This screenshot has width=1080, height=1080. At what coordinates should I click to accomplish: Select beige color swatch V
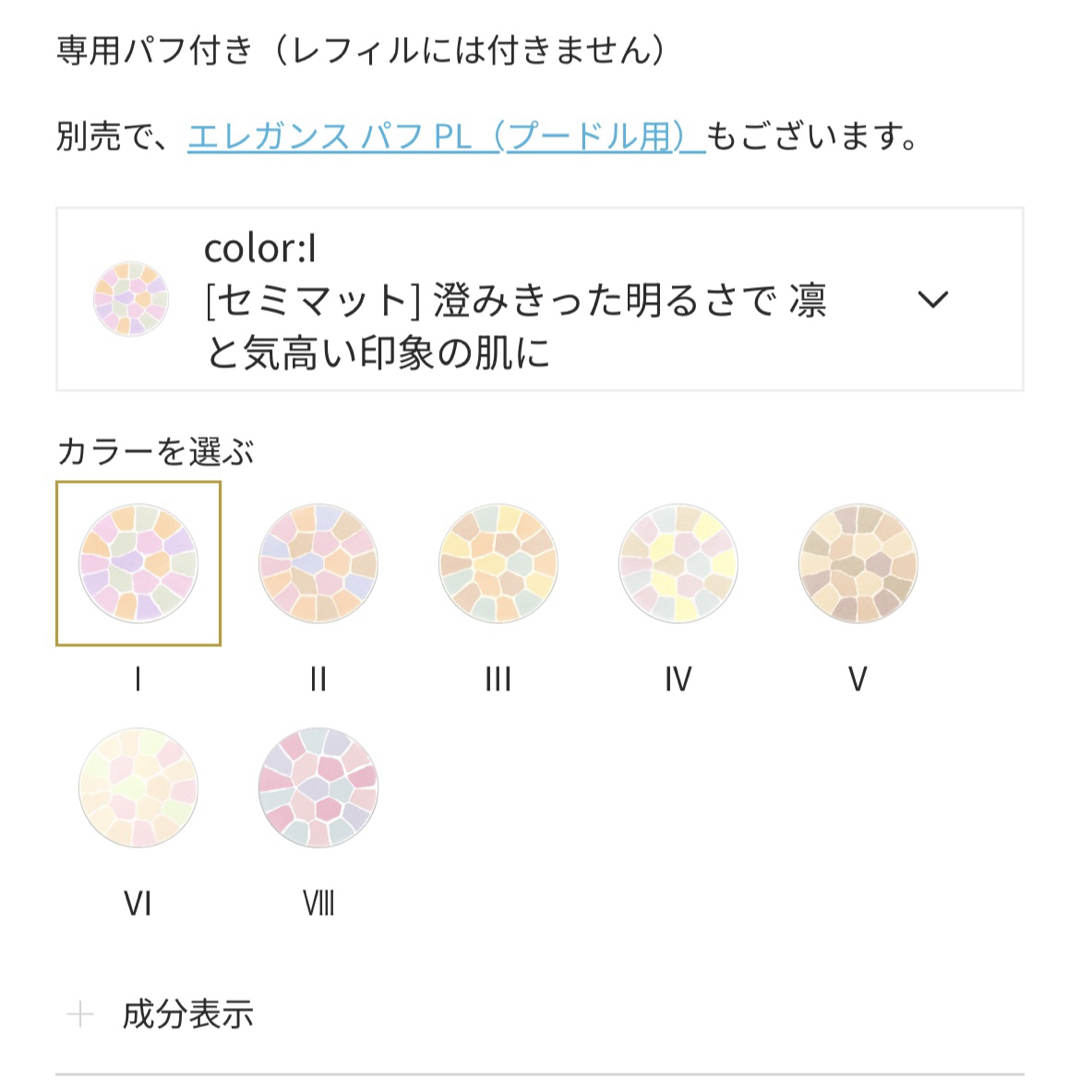tap(858, 563)
